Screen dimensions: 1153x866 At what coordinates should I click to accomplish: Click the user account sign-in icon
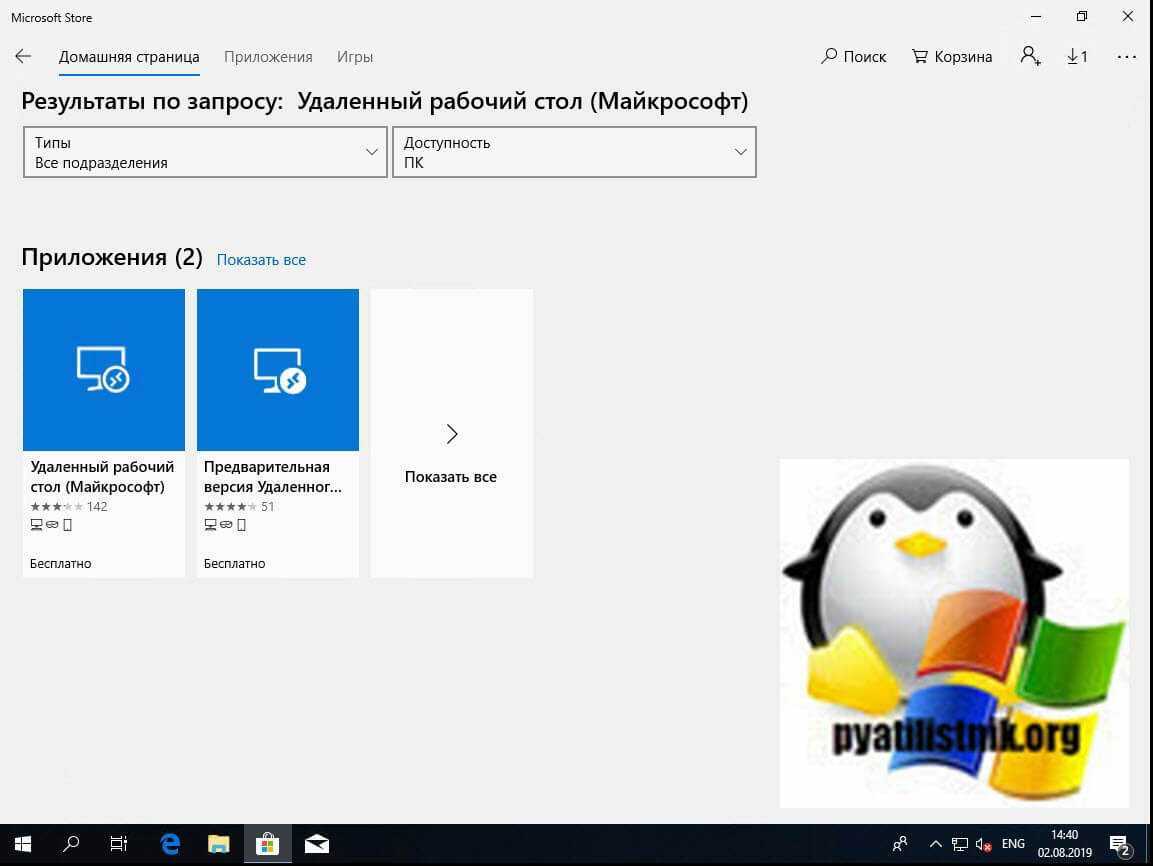pos(1030,56)
